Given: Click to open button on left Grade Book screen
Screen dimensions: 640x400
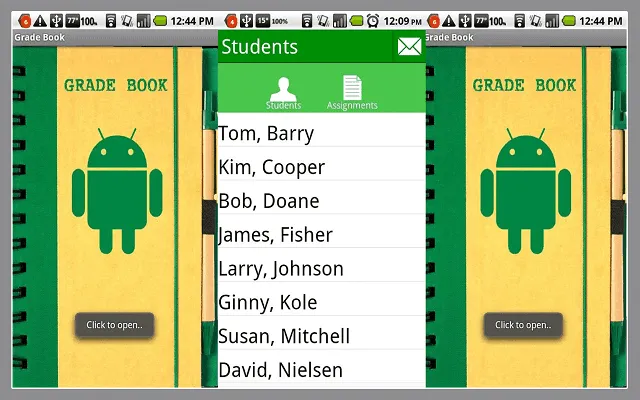Looking at the screenshot, I should (x=114, y=325).
